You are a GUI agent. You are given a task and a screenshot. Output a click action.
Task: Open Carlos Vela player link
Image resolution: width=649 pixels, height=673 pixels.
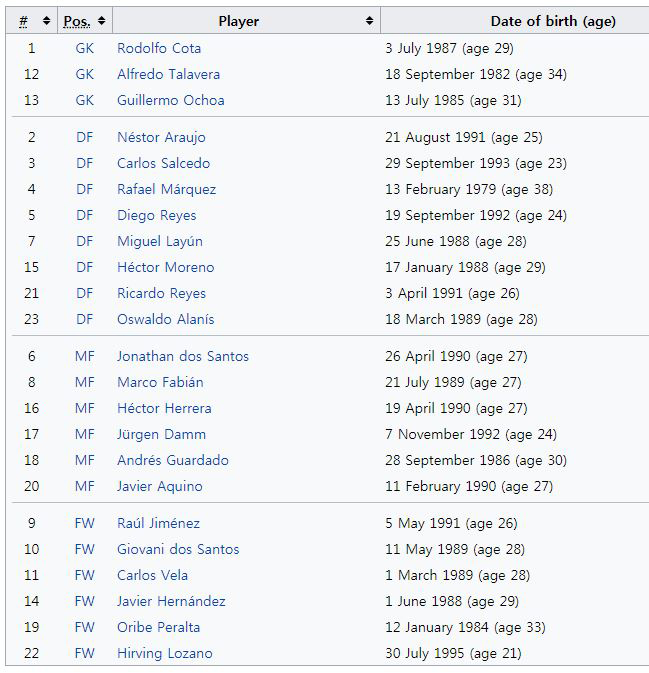pyautogui.click(x=152, y=575)
